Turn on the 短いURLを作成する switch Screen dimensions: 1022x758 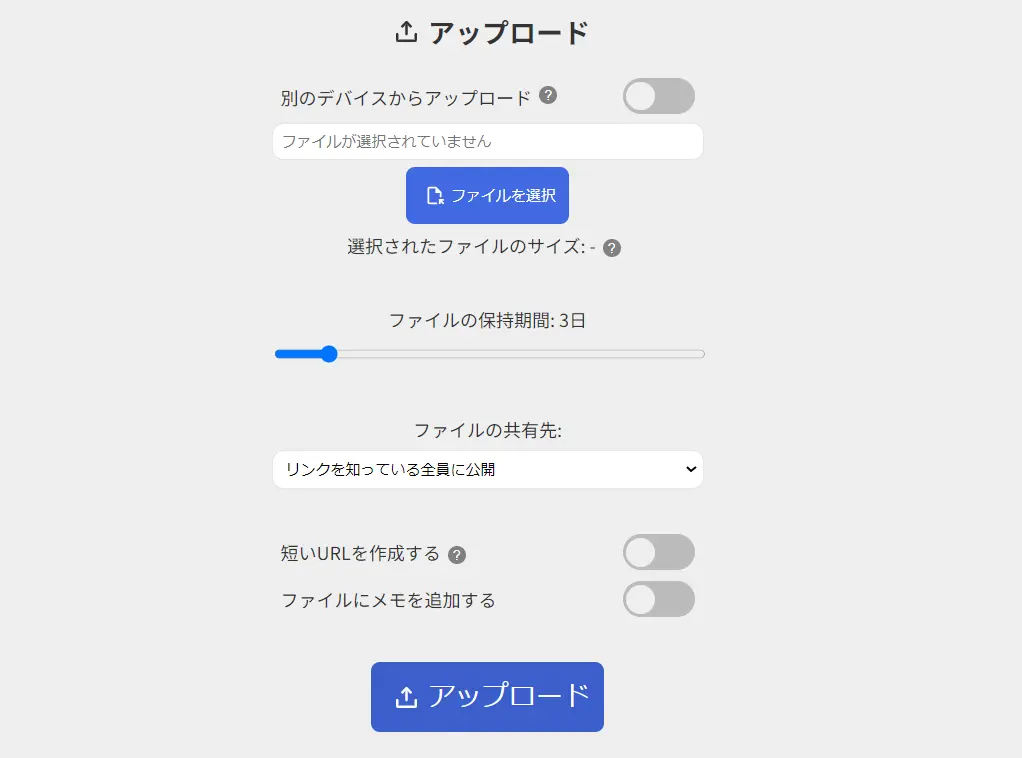click(x=658, y=552)
